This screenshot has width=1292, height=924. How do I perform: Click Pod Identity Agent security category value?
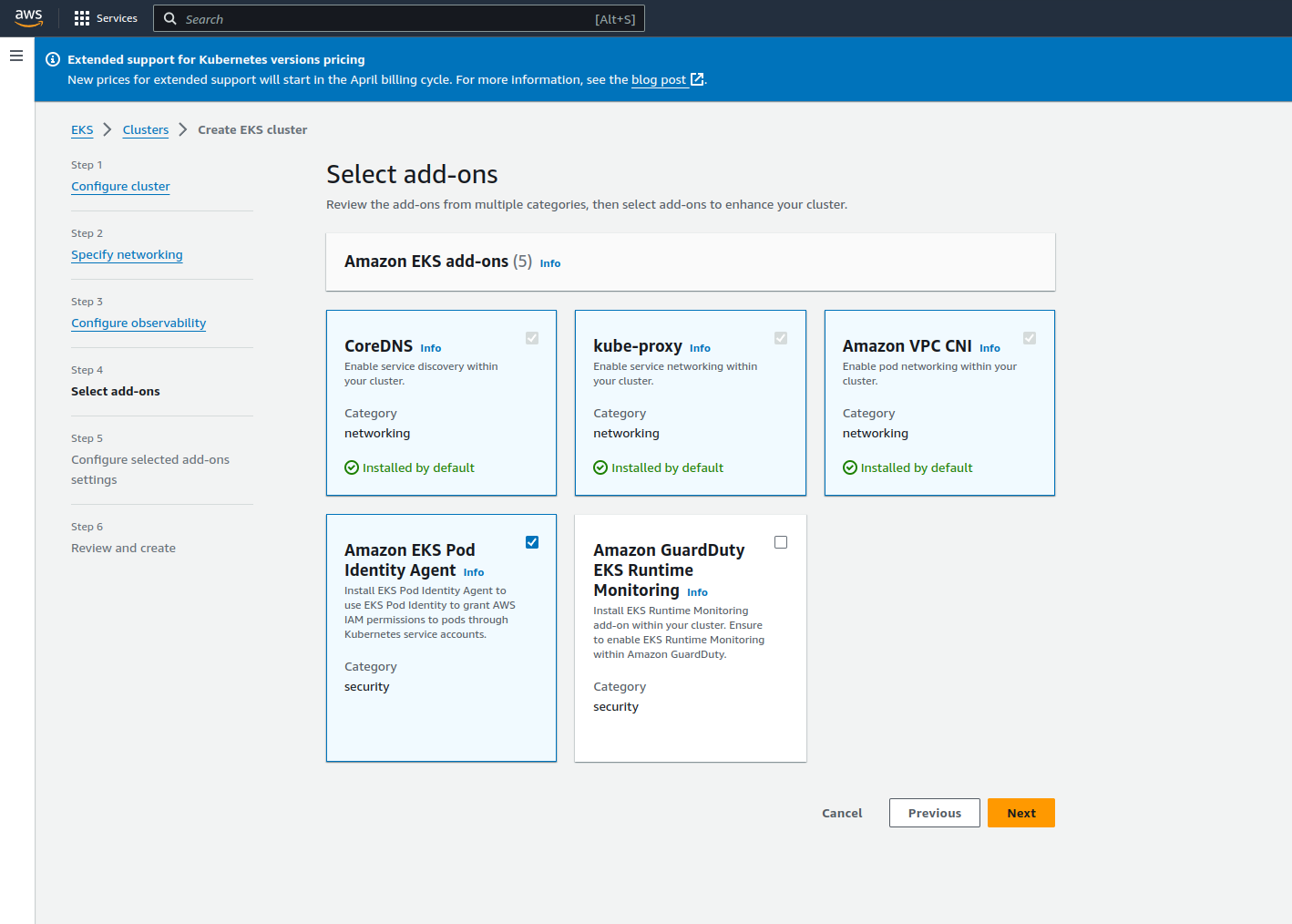click(367, 687)
